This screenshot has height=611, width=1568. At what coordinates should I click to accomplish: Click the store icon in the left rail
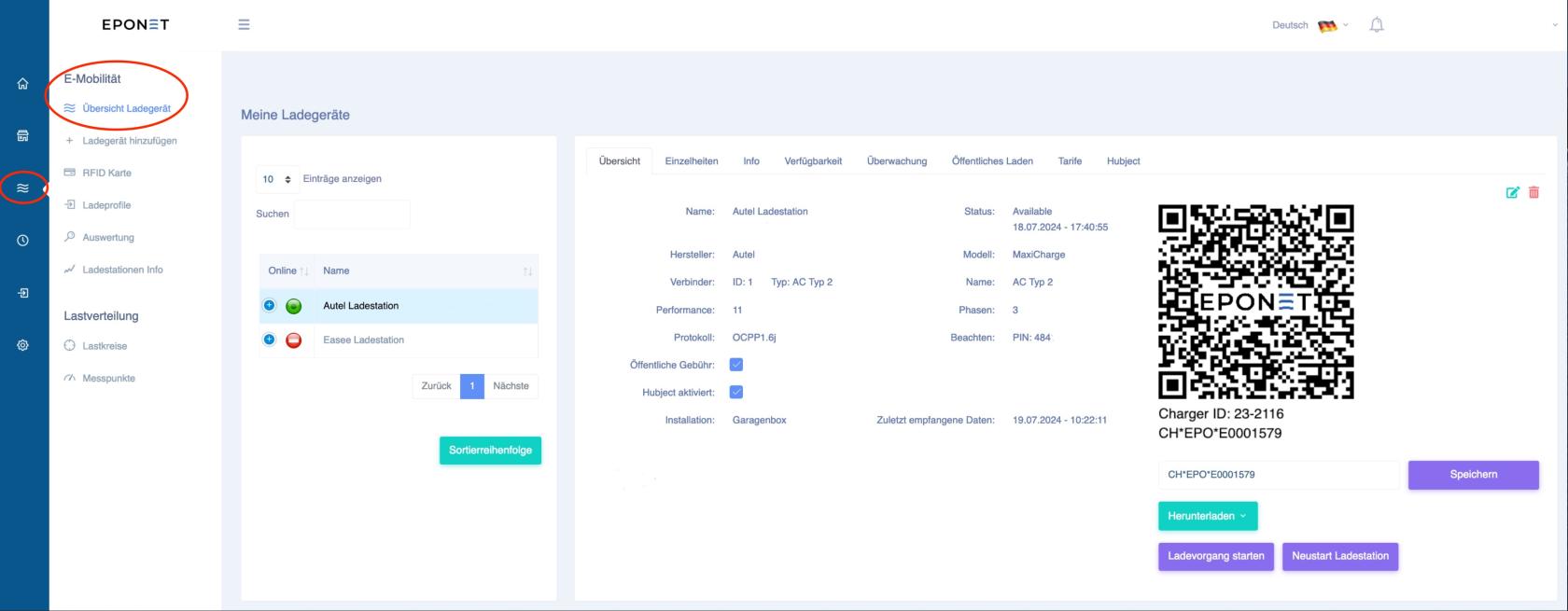[x=23, y=136]
